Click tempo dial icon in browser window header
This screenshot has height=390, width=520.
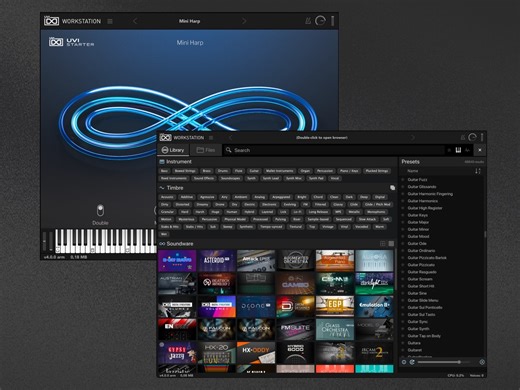tap(472, 137)
